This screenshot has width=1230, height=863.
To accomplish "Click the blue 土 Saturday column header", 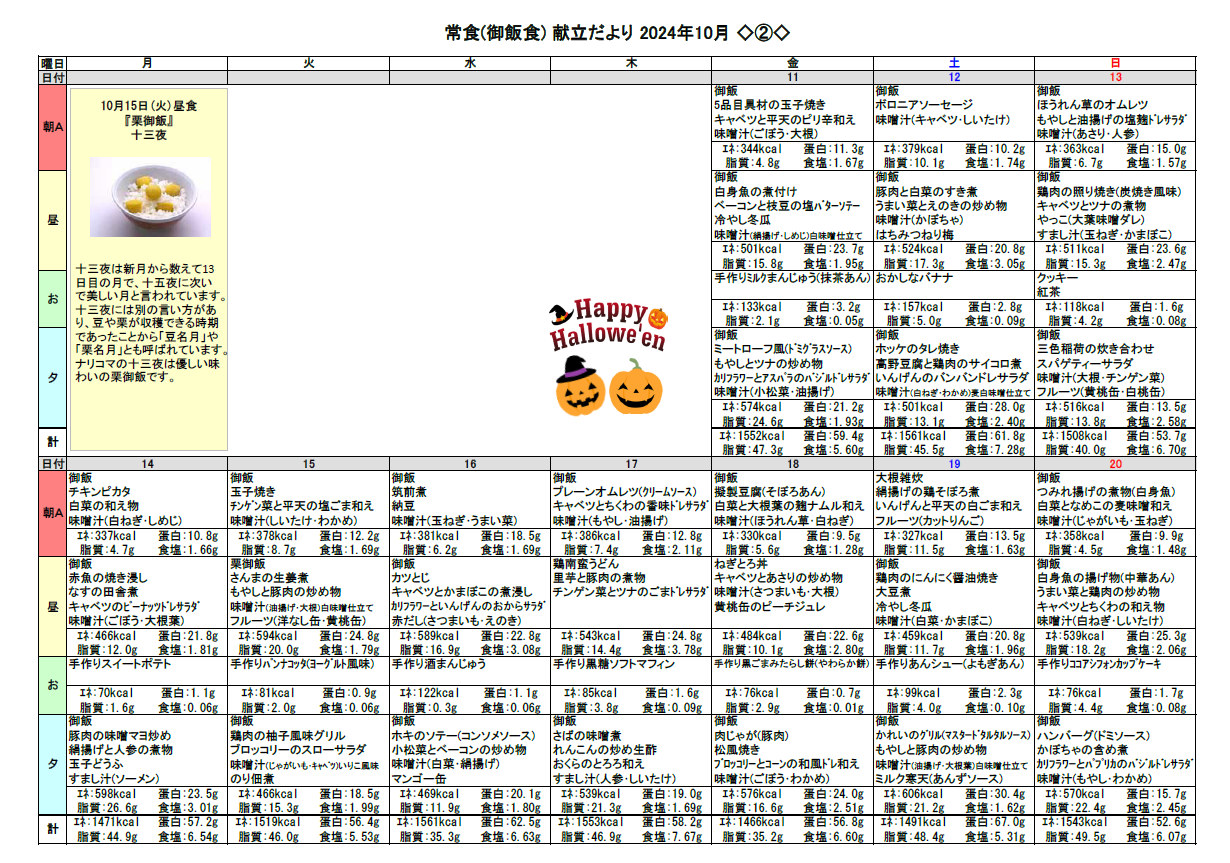I will pos(954,63).
